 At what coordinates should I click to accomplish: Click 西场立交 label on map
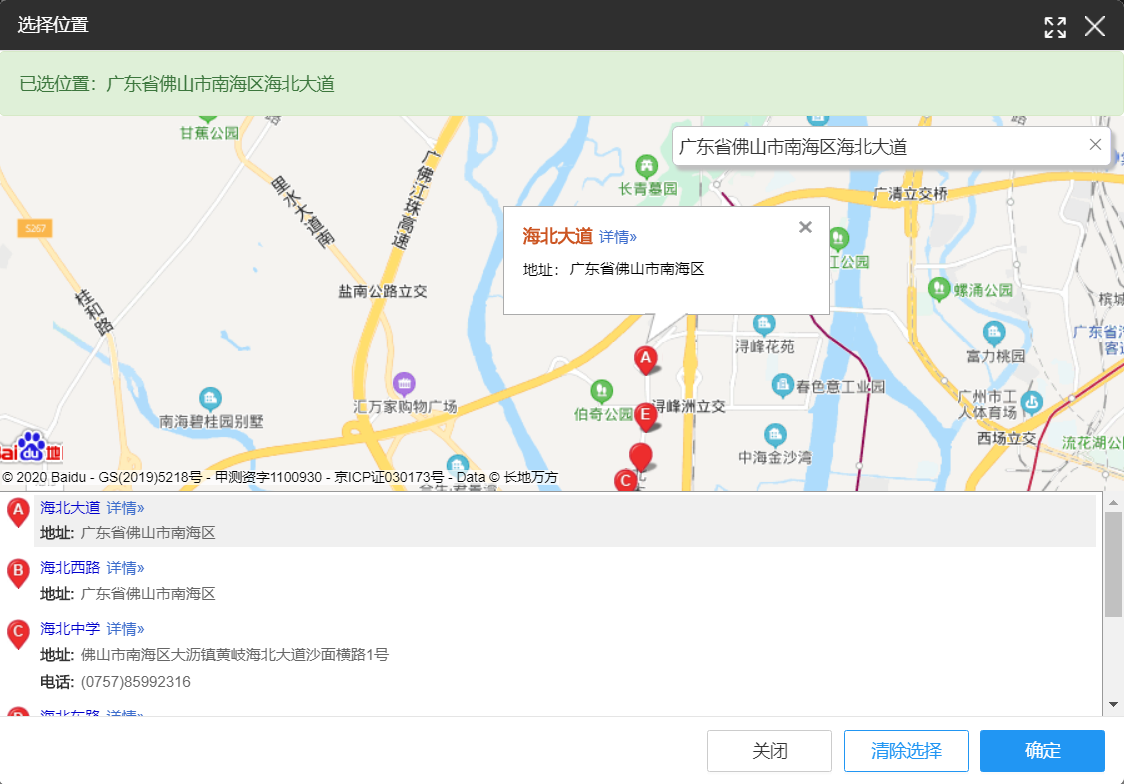click(x=1006, y=438)
